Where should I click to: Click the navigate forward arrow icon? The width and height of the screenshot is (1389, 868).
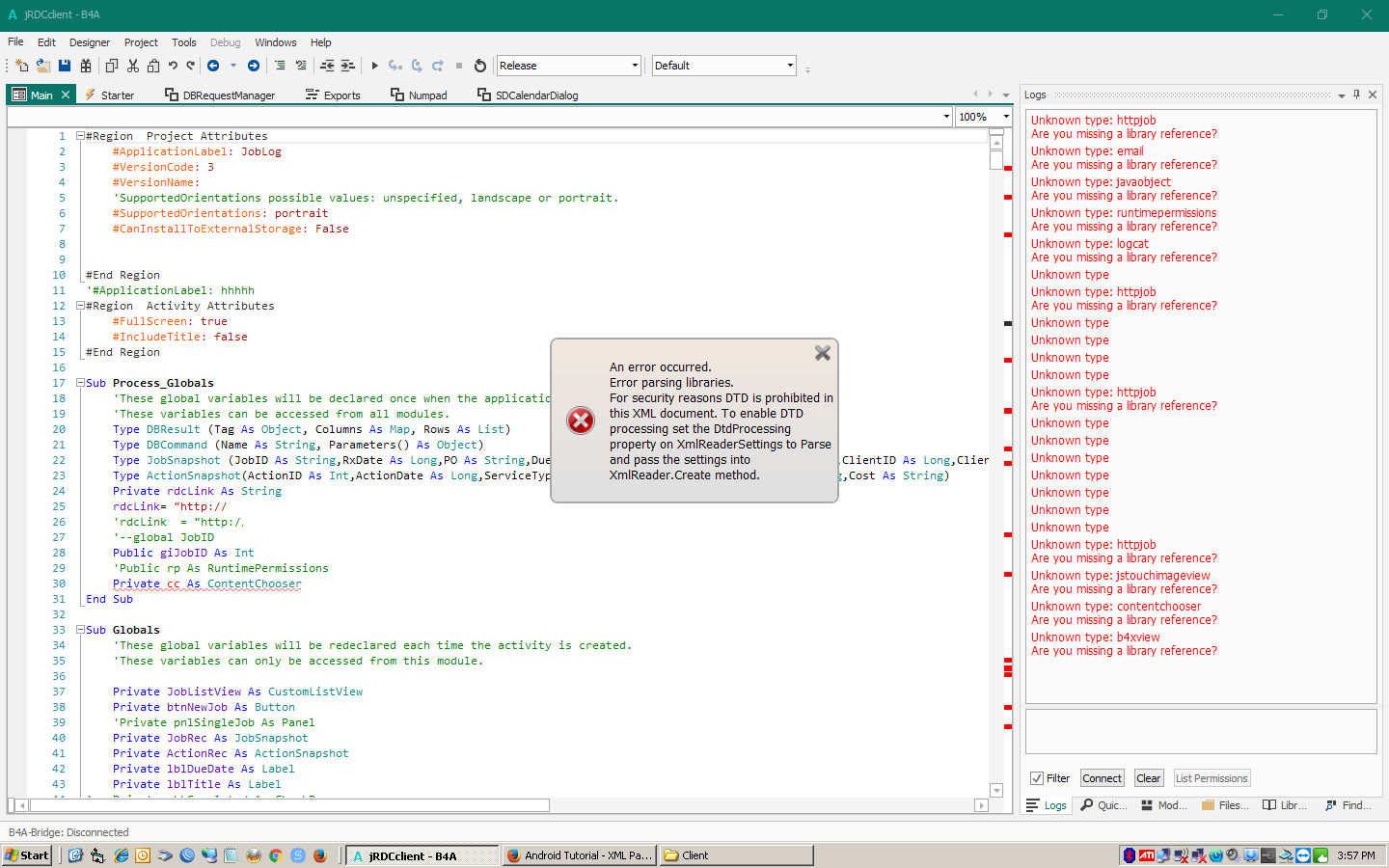pyautogui.click(x=254, y=66)
